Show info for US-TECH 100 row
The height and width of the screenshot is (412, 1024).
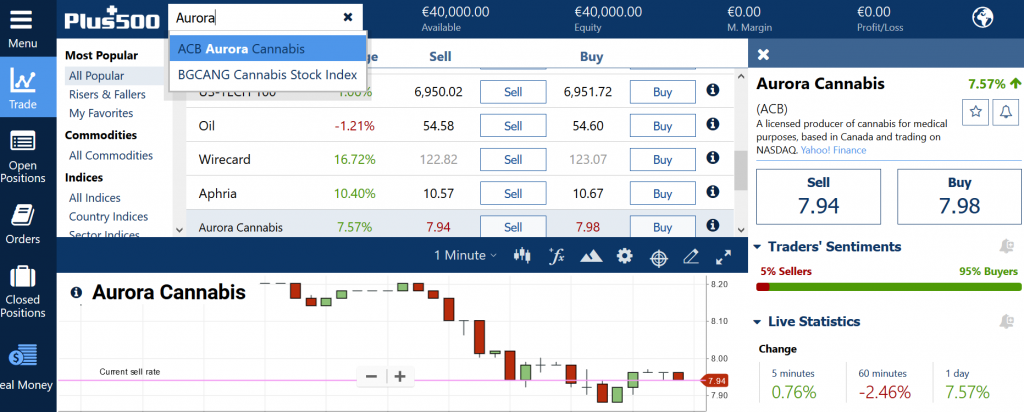tap(712, 89)
